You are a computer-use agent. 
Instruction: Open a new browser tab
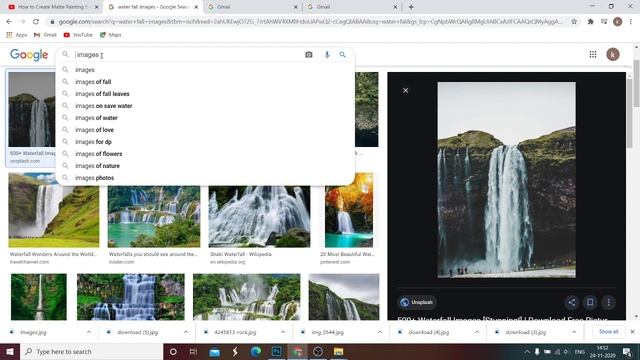tap(411, 7)
